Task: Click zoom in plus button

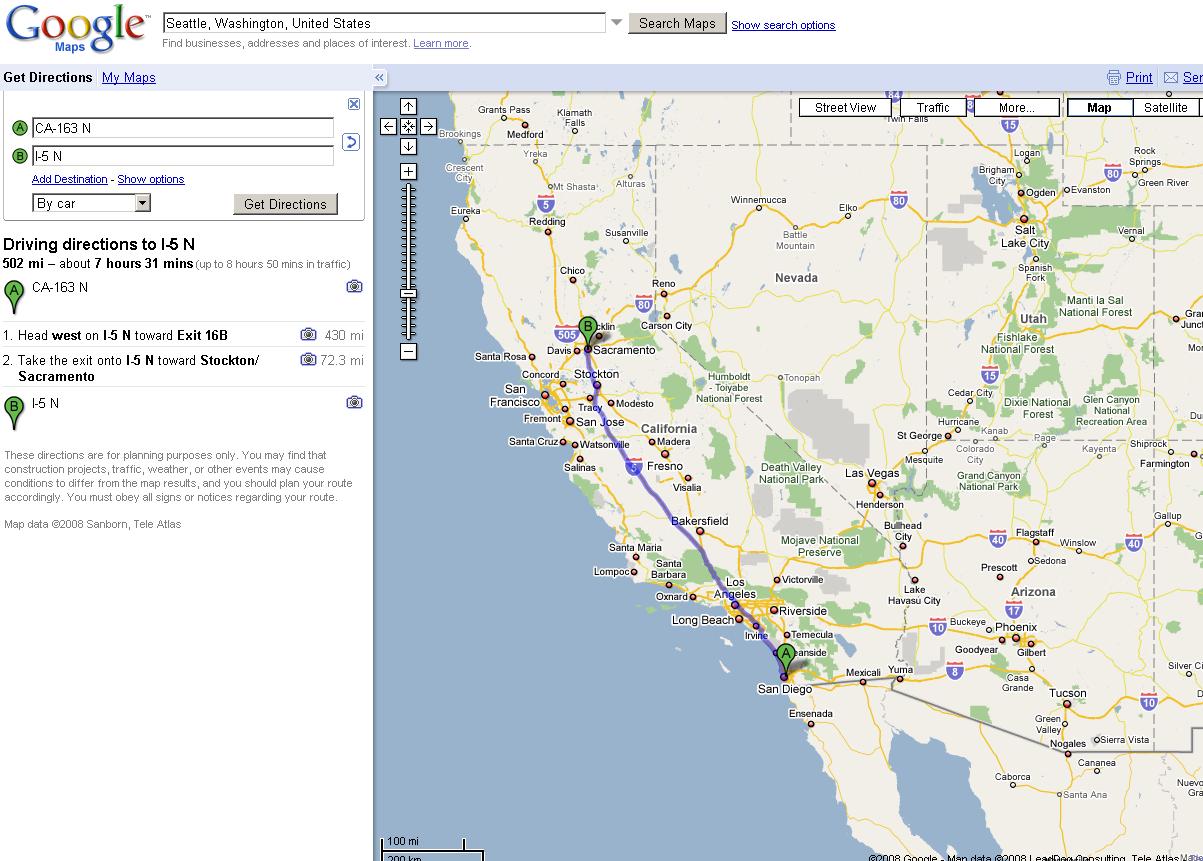Action: (x=408, y=171)
